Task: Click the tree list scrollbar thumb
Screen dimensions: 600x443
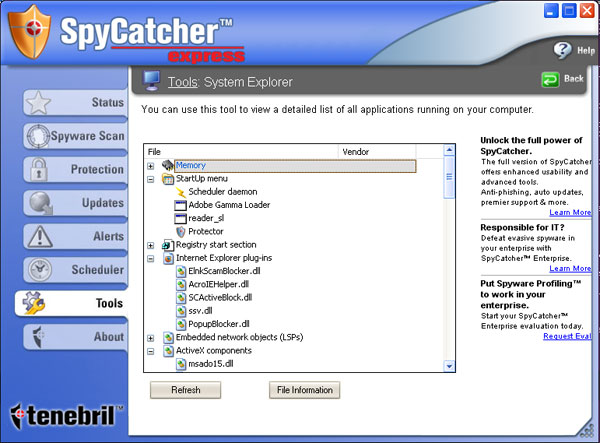Action: click(x=449, y=177)
